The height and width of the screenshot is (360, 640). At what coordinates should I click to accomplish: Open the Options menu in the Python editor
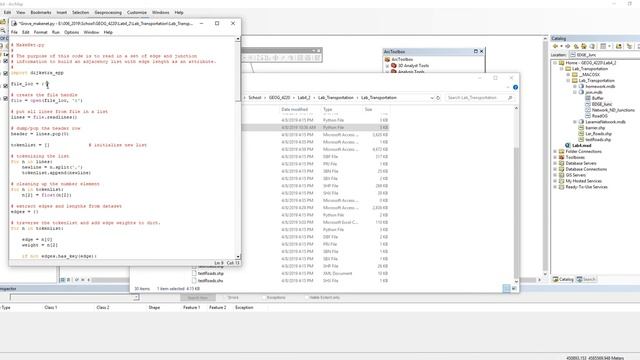tap(71, 32)
